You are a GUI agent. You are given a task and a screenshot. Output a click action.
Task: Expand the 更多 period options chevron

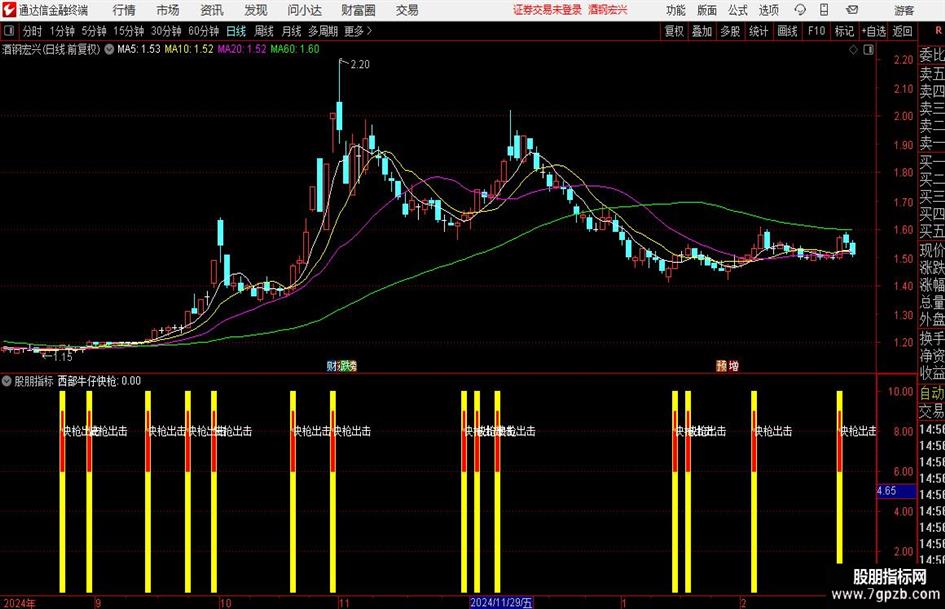(x=369, y=31)
